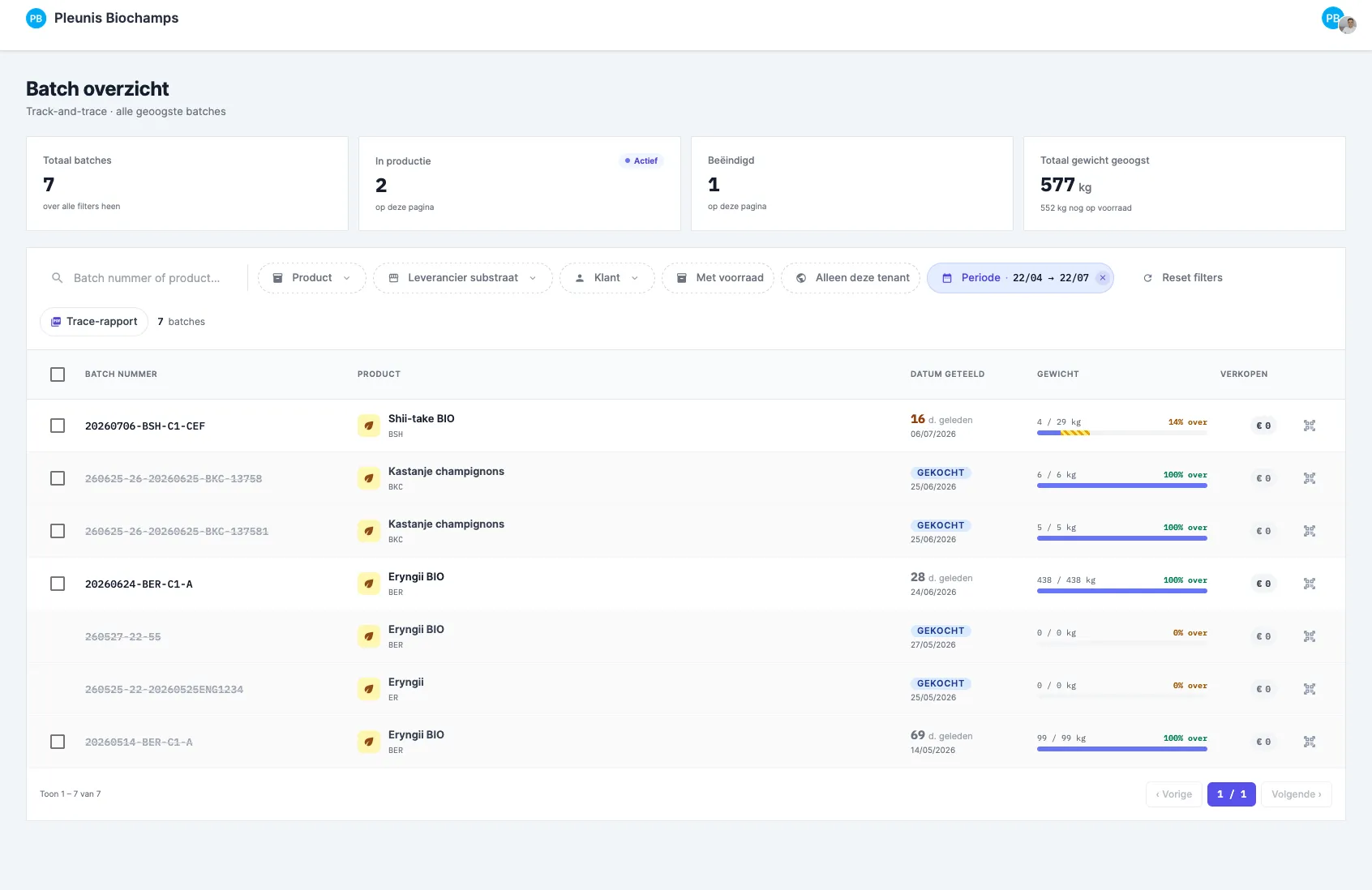Toggle the Met voorraad filter

click(x=718, y=278)
